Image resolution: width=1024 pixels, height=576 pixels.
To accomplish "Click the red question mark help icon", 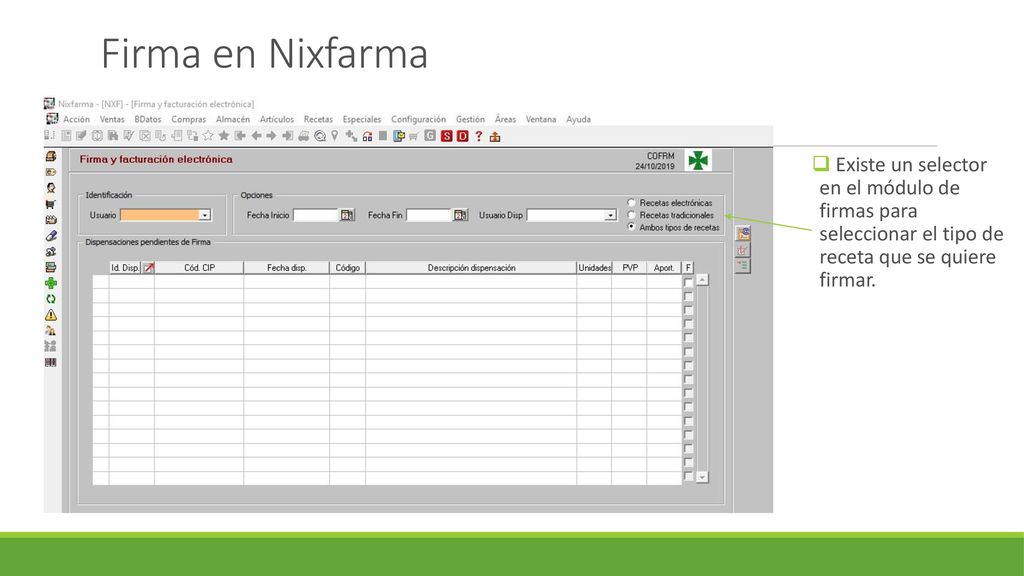I will 479,136.
